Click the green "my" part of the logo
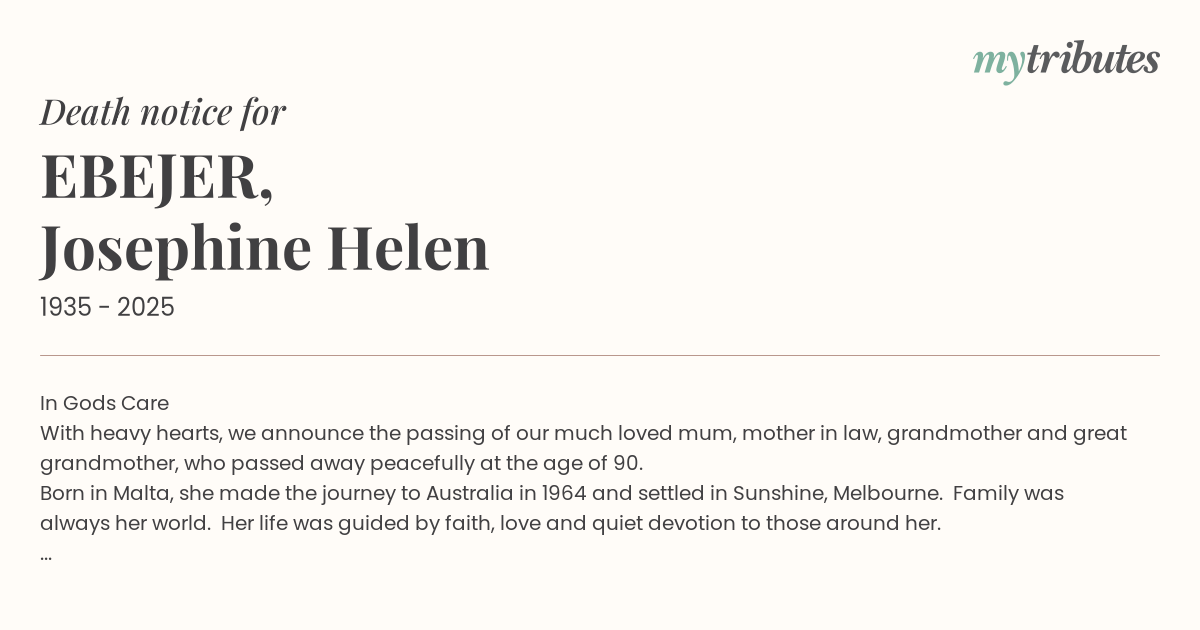 pyautogui.click(x=998, y=62)
